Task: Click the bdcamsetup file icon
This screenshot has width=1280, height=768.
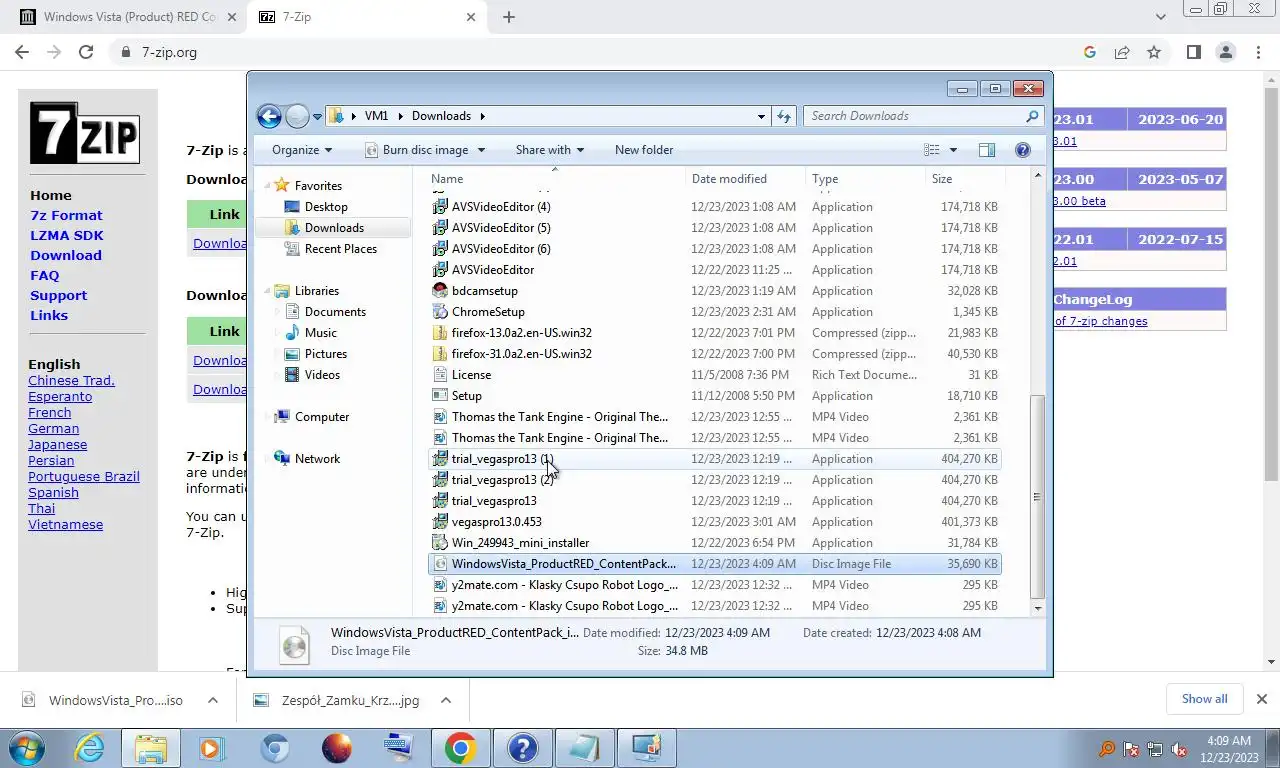Action: 440,291
